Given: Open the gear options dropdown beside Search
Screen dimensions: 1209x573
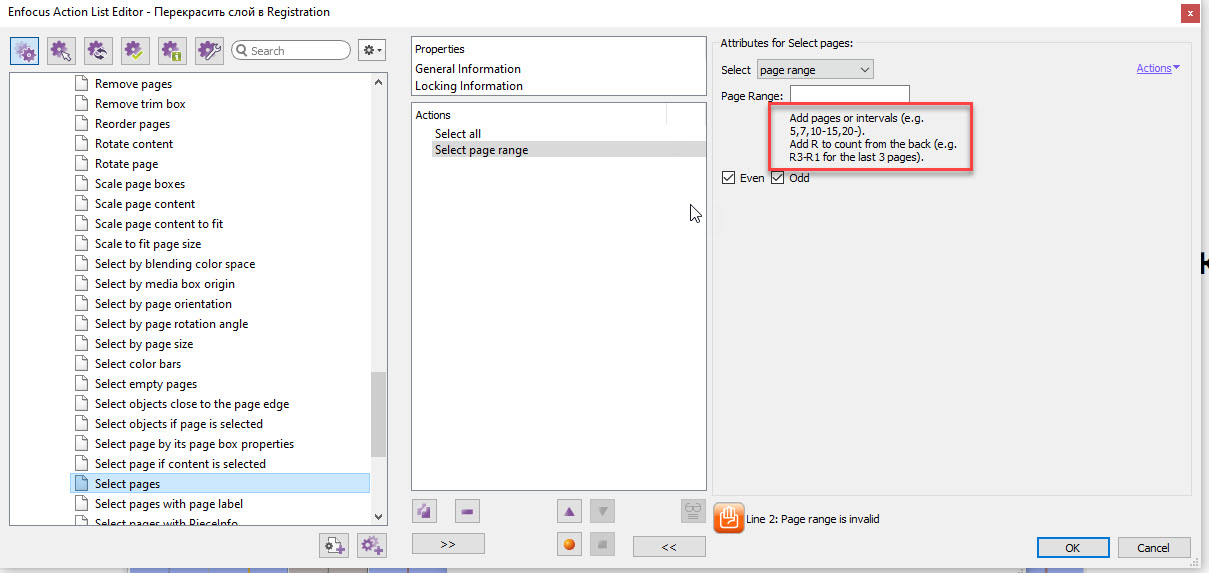Looking at the screenshot, I should coord(372,50).
